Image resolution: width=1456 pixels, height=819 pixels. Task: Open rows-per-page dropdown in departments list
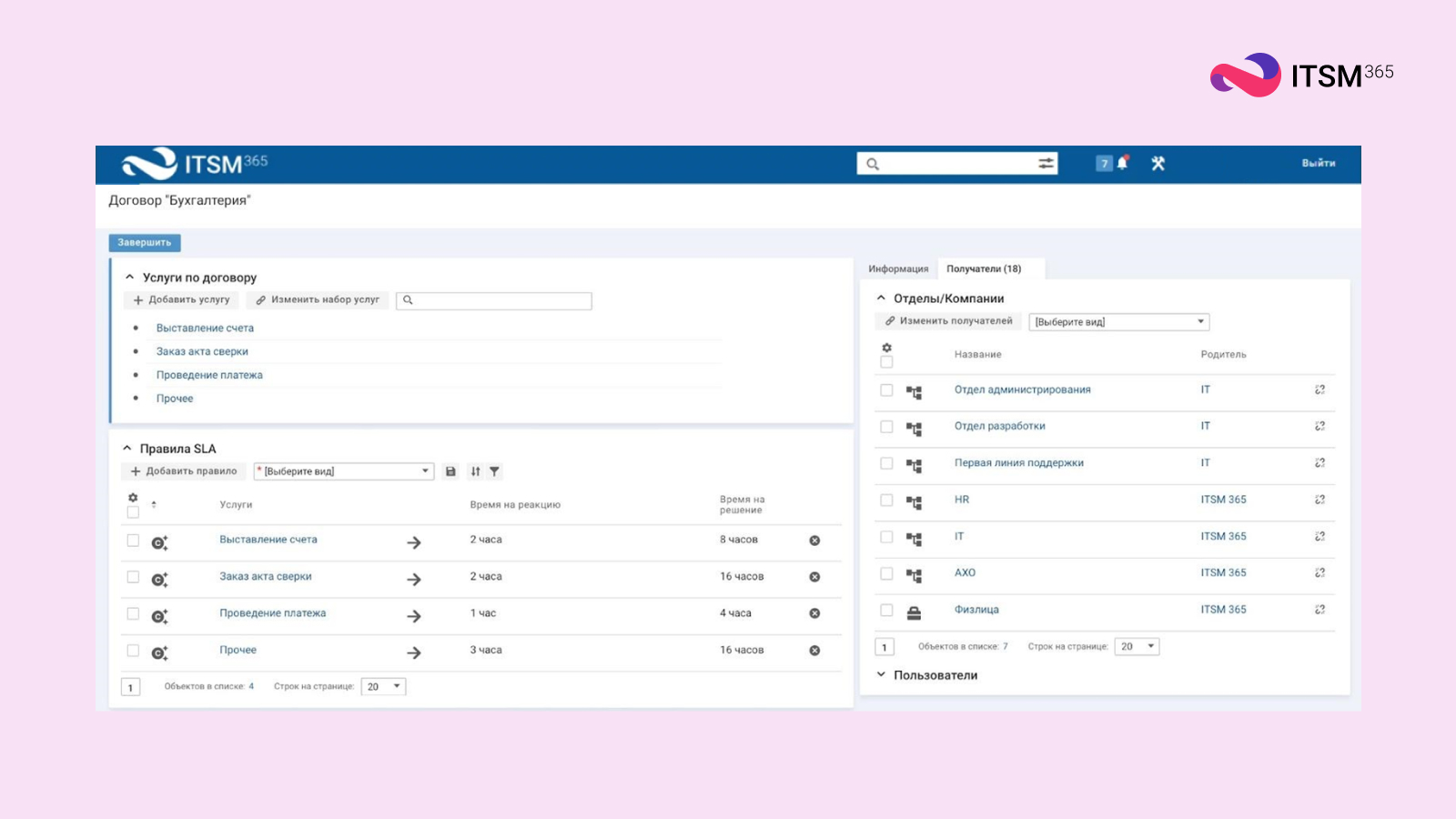[x=1137, y=647]
